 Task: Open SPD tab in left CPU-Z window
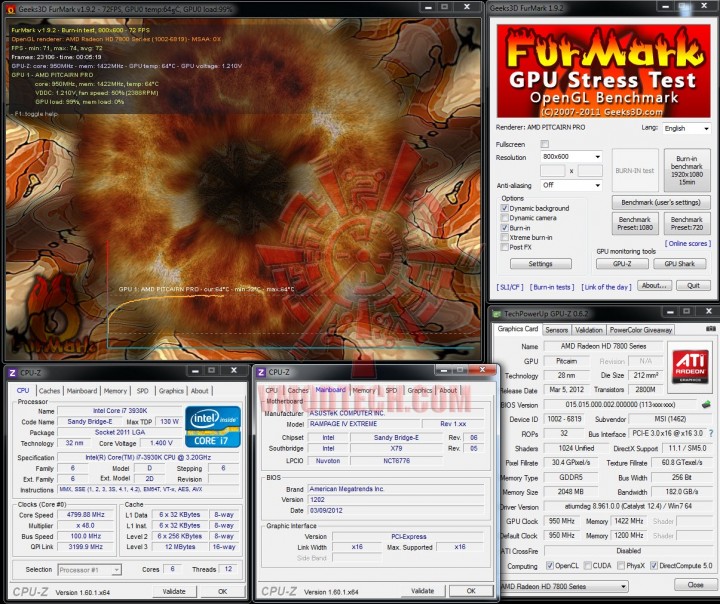pyautogui.click(x=142, y=391)
